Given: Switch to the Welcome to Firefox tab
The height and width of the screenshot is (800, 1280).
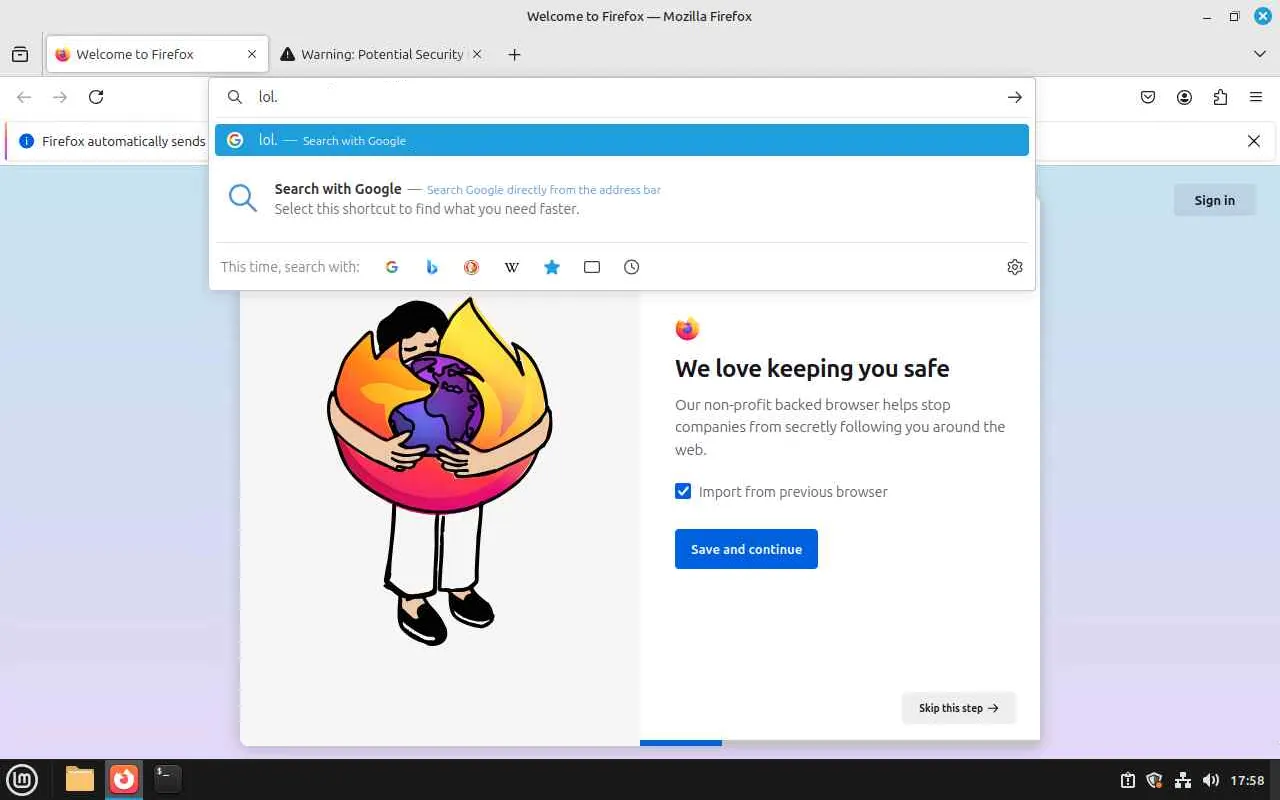Looking at the screenshot, I should pyautogui.click(x=157, y=54).
